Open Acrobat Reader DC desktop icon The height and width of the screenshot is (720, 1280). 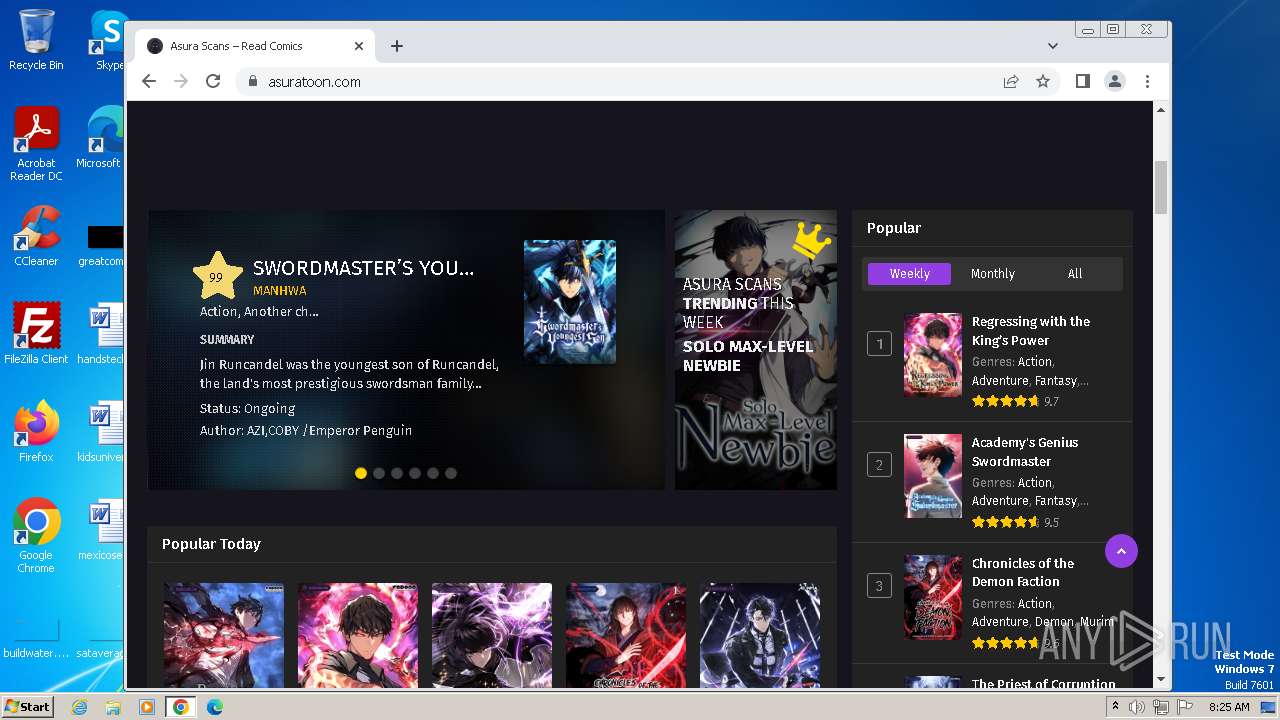pos(36,145)
